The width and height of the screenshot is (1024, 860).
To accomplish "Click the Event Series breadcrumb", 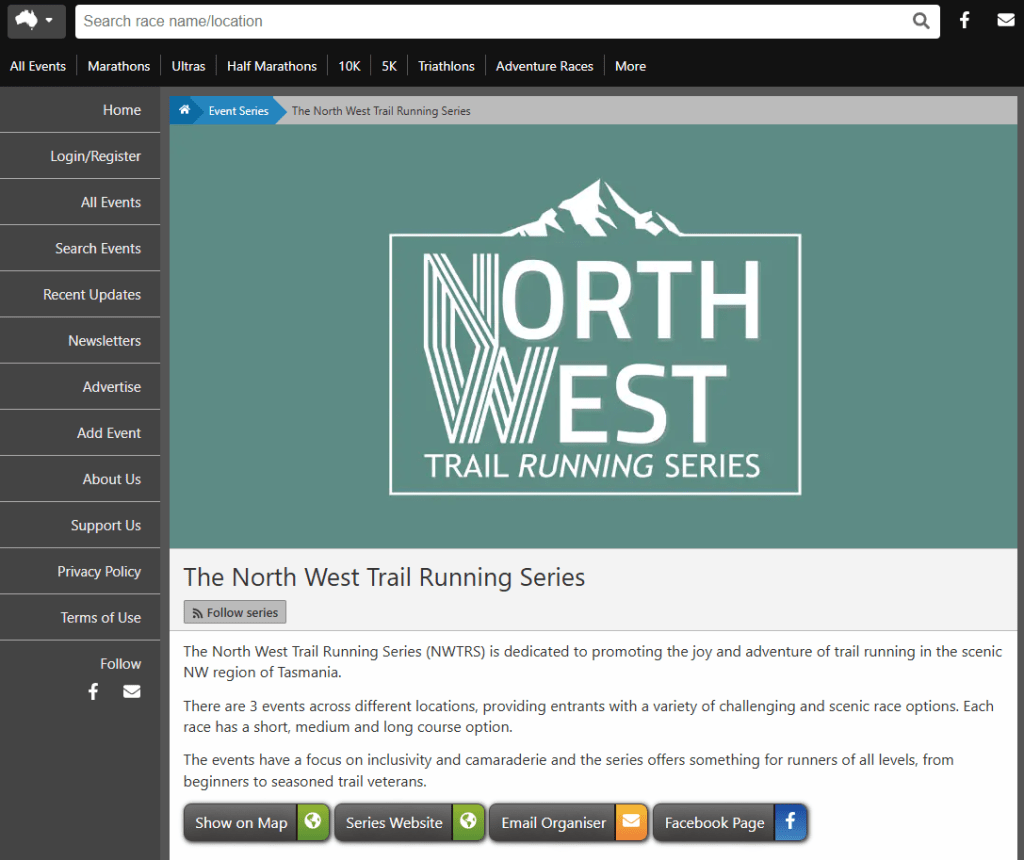I will coord(238,111).
